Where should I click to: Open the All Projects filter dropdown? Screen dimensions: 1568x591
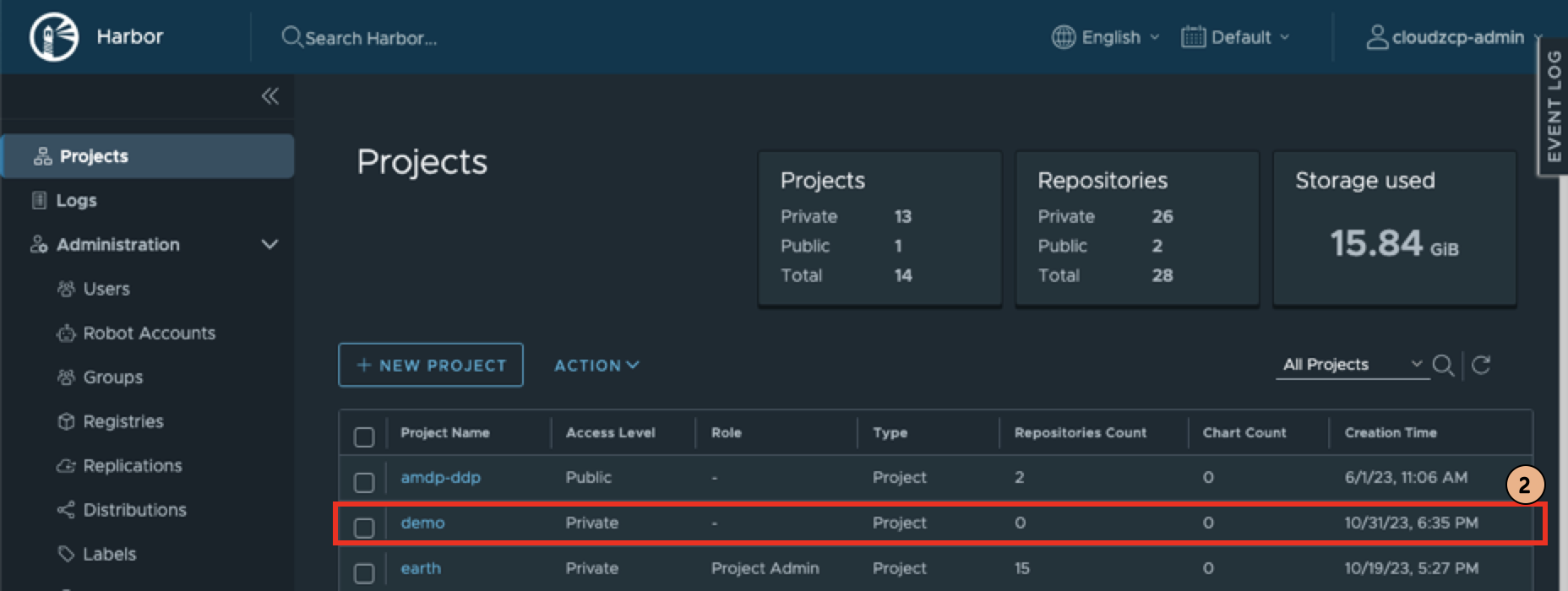click(1352, 365)
